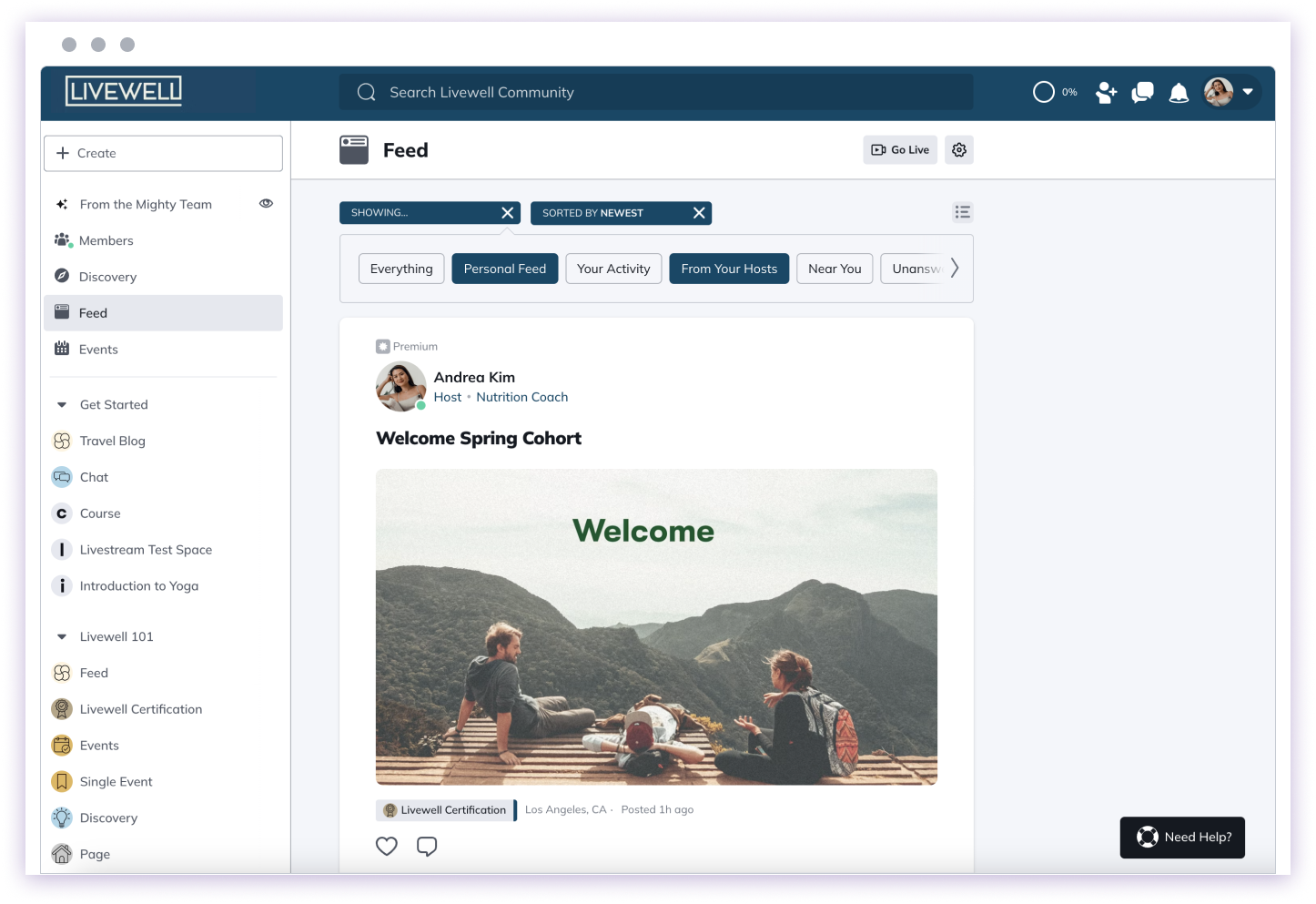
Task: Select the Near You filter tab
Action: (x=834, y=268)
